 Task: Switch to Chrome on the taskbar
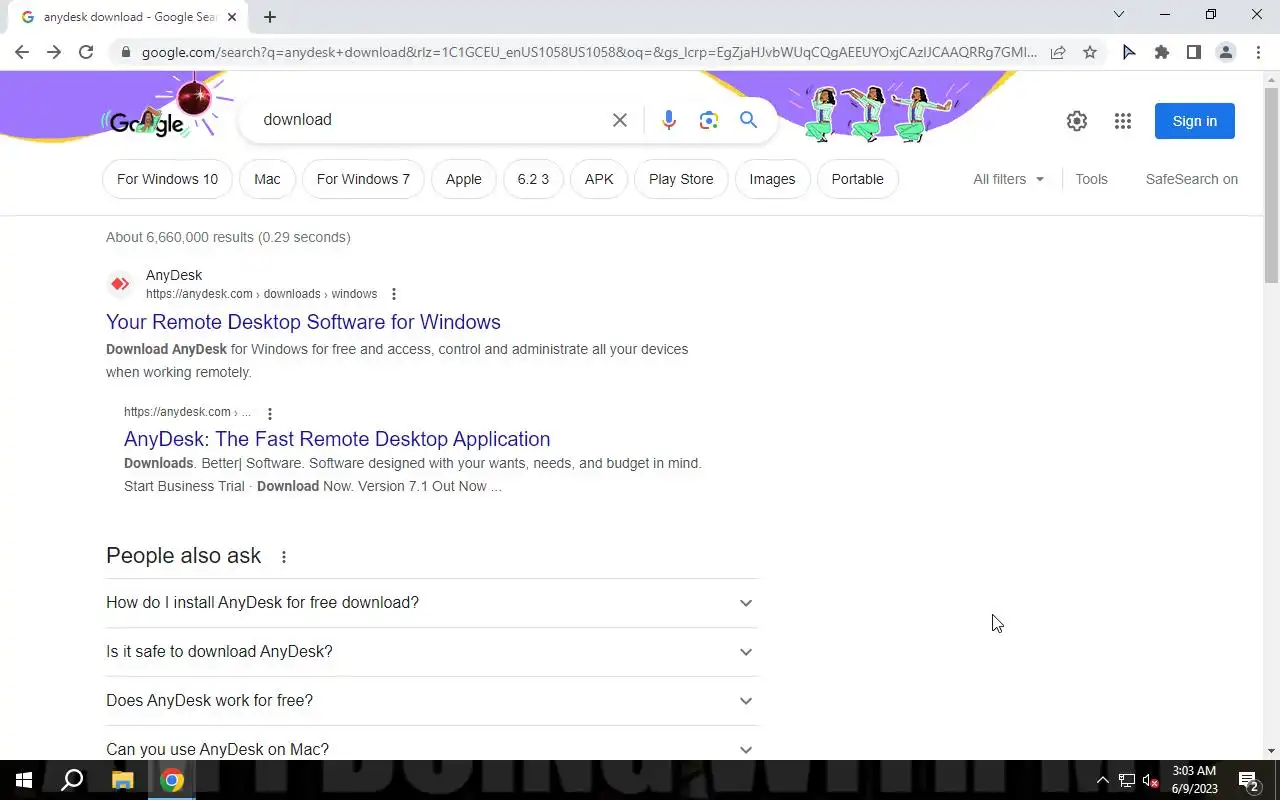tap(172, 780)
